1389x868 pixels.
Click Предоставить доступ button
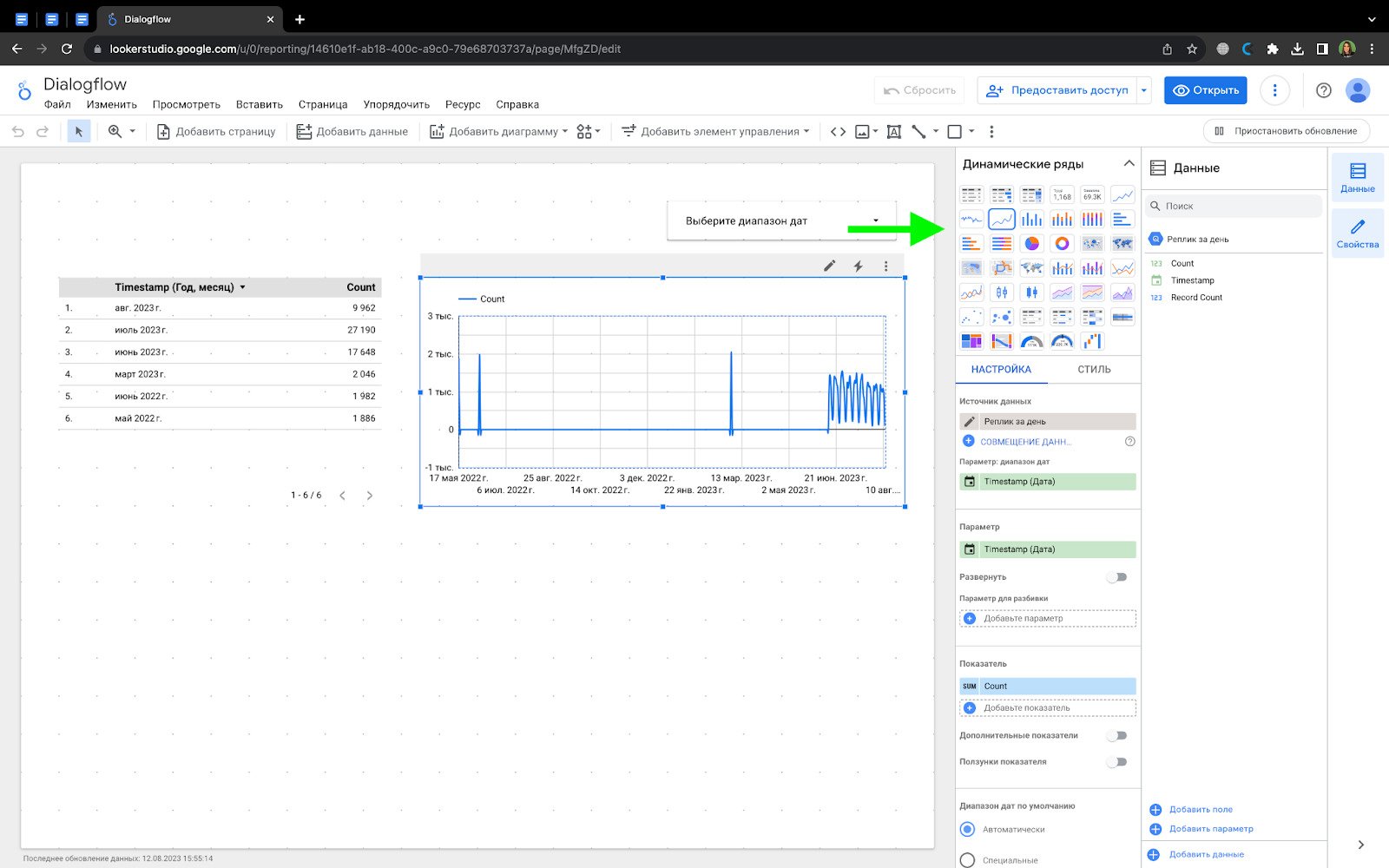click(1057, 90)
